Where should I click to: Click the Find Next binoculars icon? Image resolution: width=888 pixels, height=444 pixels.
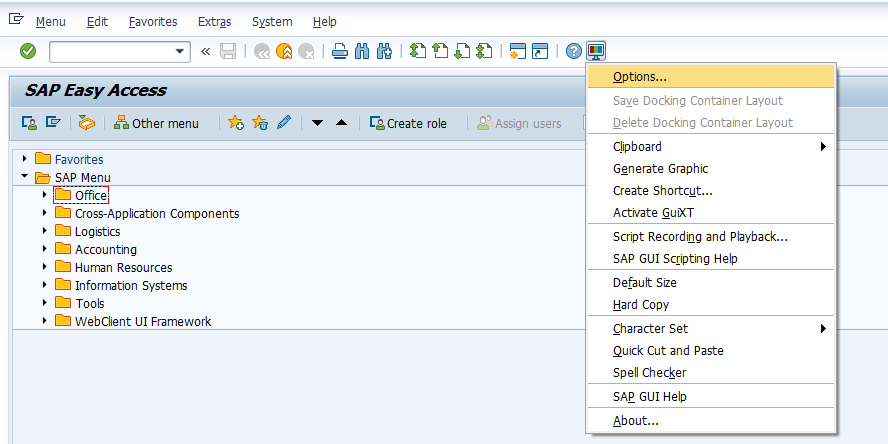tap(385, 52)
